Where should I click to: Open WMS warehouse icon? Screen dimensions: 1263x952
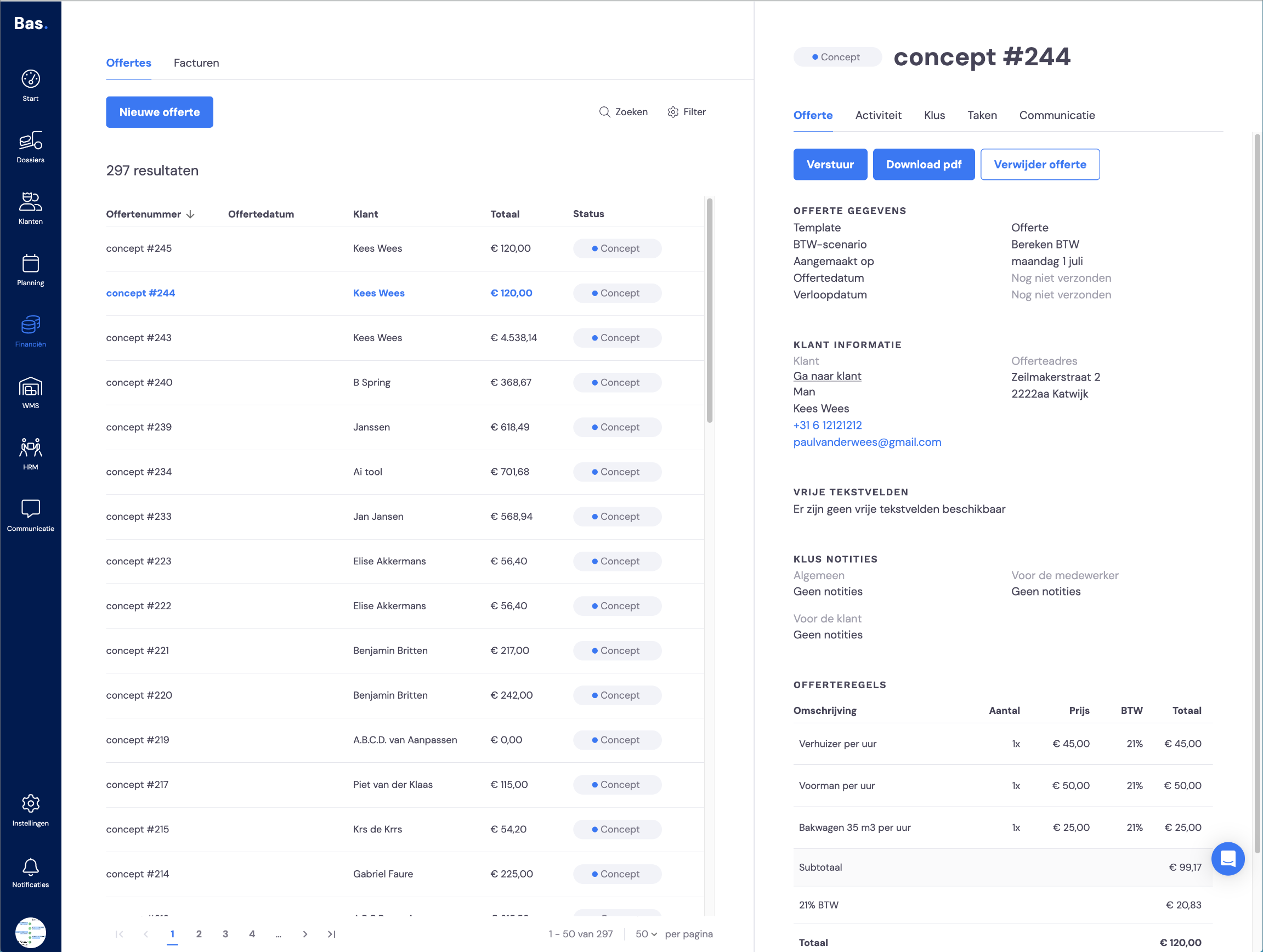point(30,387)
